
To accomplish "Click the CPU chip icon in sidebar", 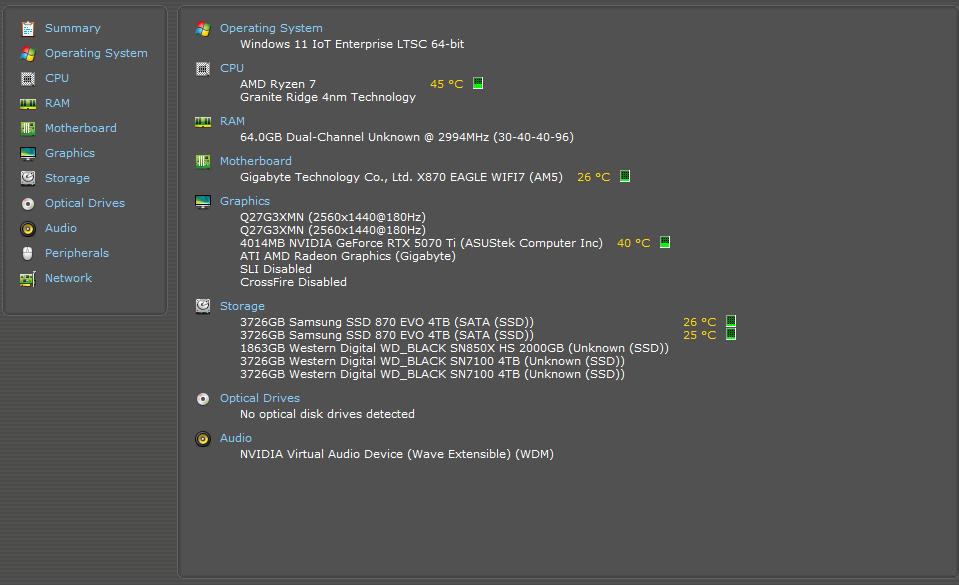I will [28, 78].
